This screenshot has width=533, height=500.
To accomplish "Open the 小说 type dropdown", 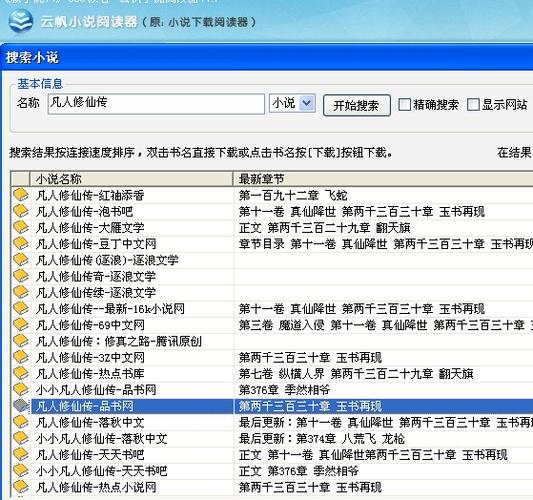I will (292, 103).
